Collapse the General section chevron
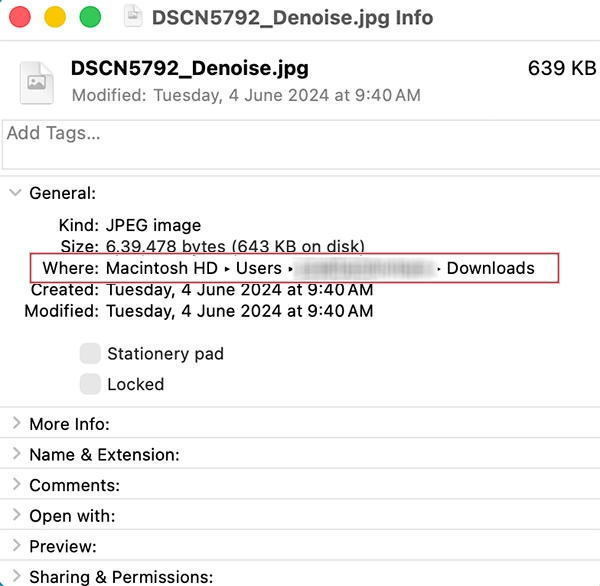The width and height of the screenshot is (600, 586). 15,192
